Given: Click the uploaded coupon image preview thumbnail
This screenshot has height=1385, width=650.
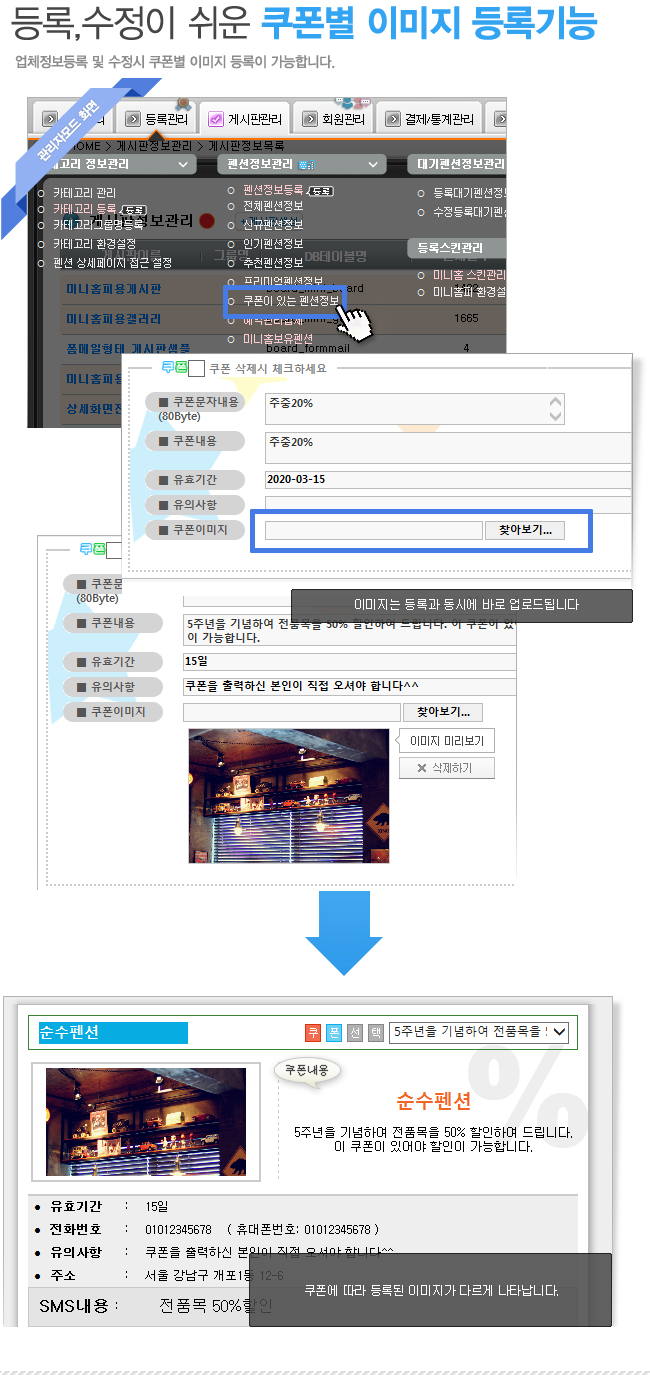Looking at the screenshot, I should (289, 796).
